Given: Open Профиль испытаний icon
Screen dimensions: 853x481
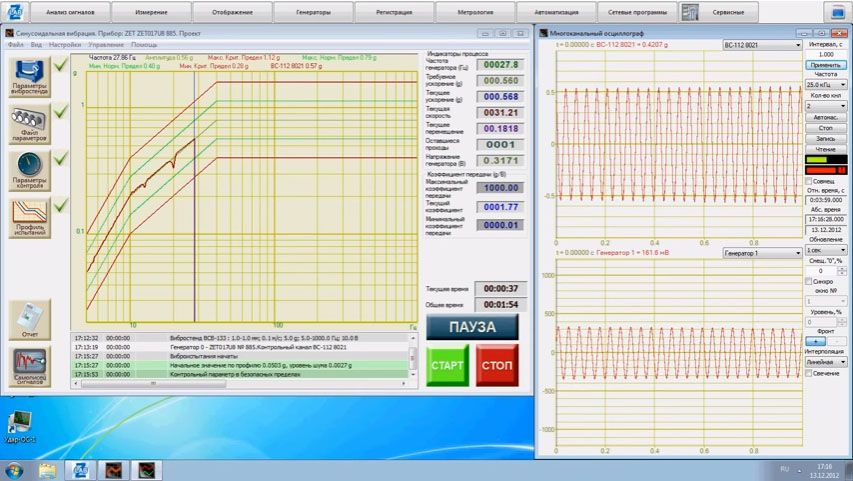Looking at the screenshot, I should [x=30, y=218].
